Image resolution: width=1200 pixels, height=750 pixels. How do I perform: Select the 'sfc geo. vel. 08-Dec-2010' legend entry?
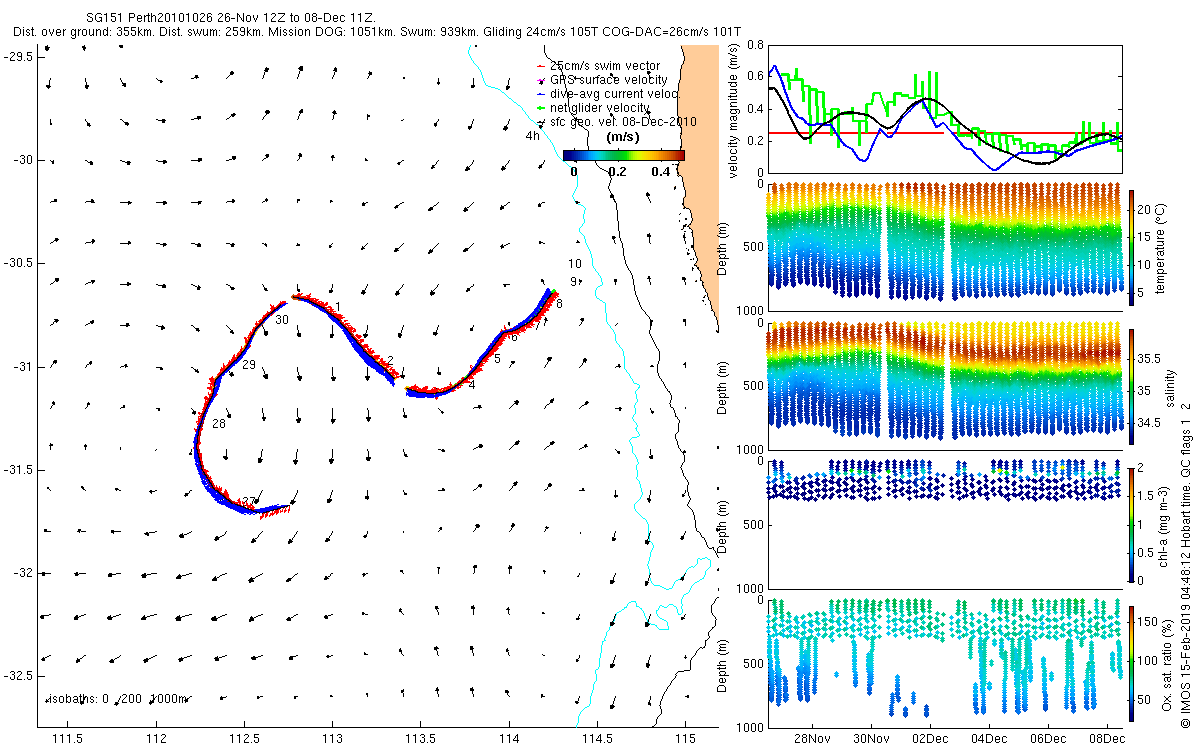point(617,122)
